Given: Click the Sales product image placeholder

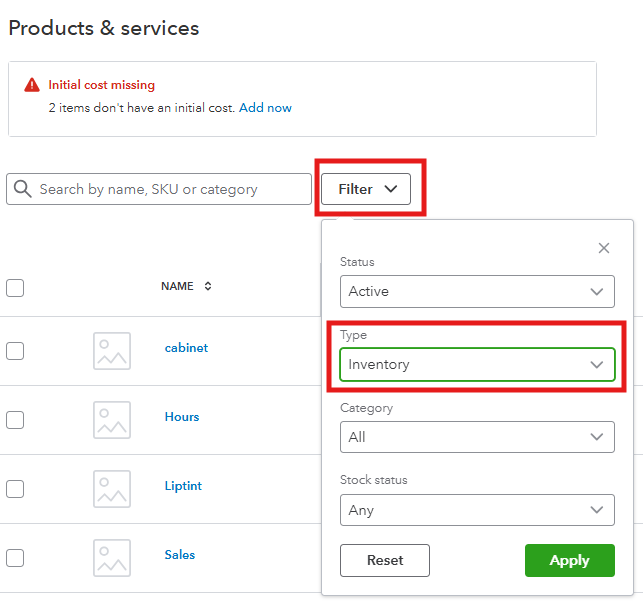Looking at the screenshot, I should [x=112, y=558].
